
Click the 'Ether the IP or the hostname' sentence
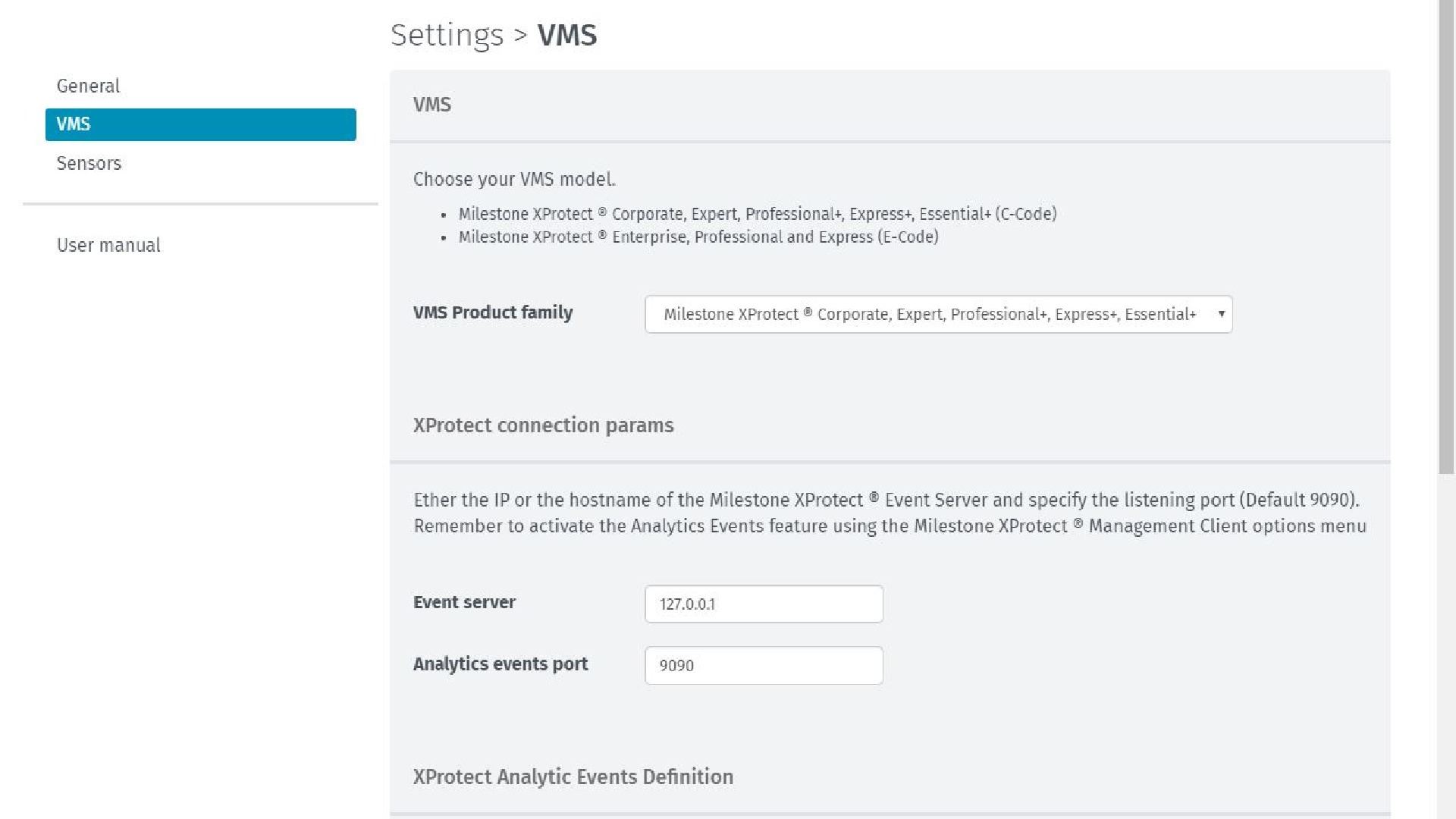[886, 500]
